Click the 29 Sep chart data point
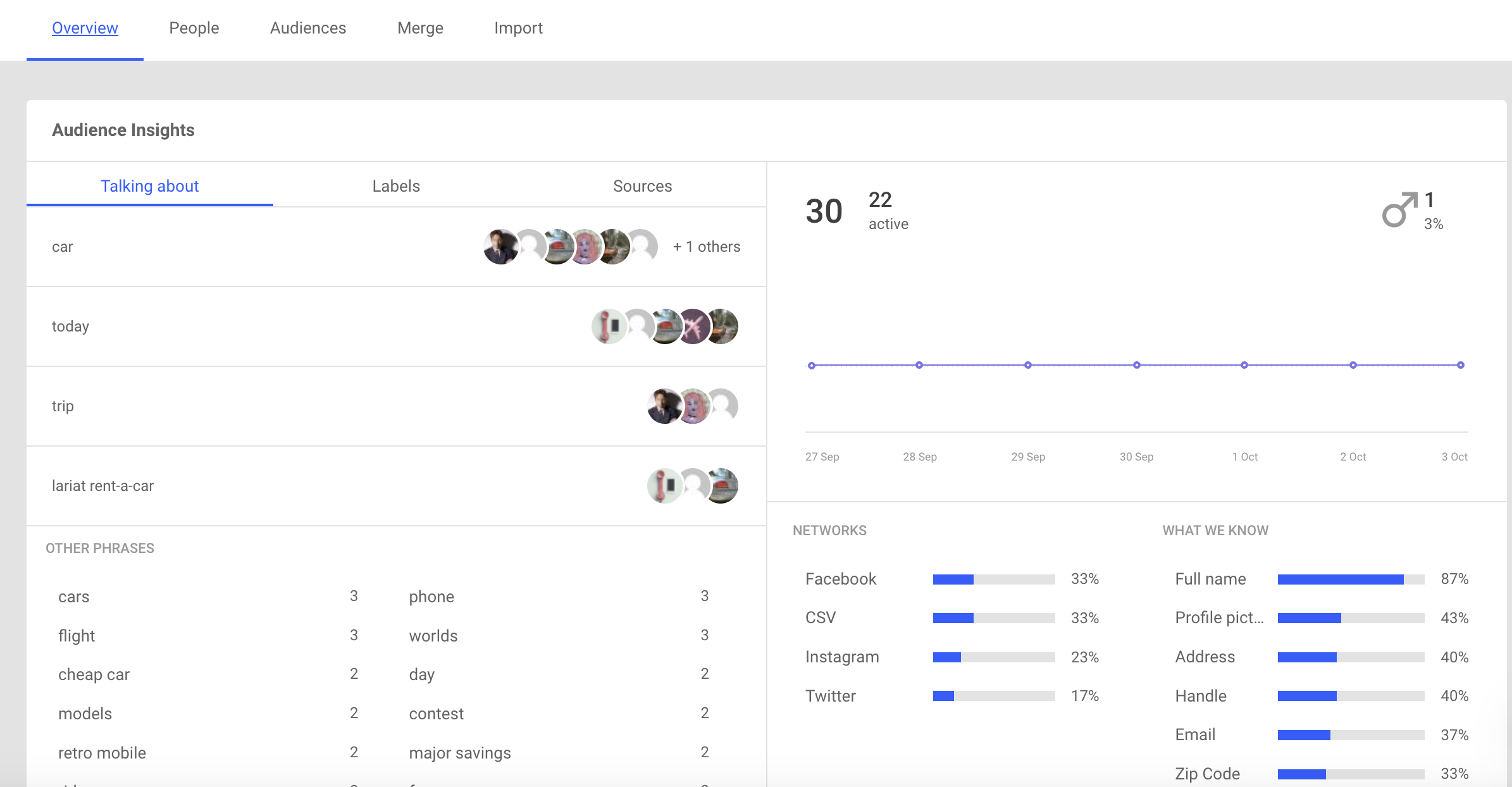Screen dimensions: 1512x787 (1028, 365)
